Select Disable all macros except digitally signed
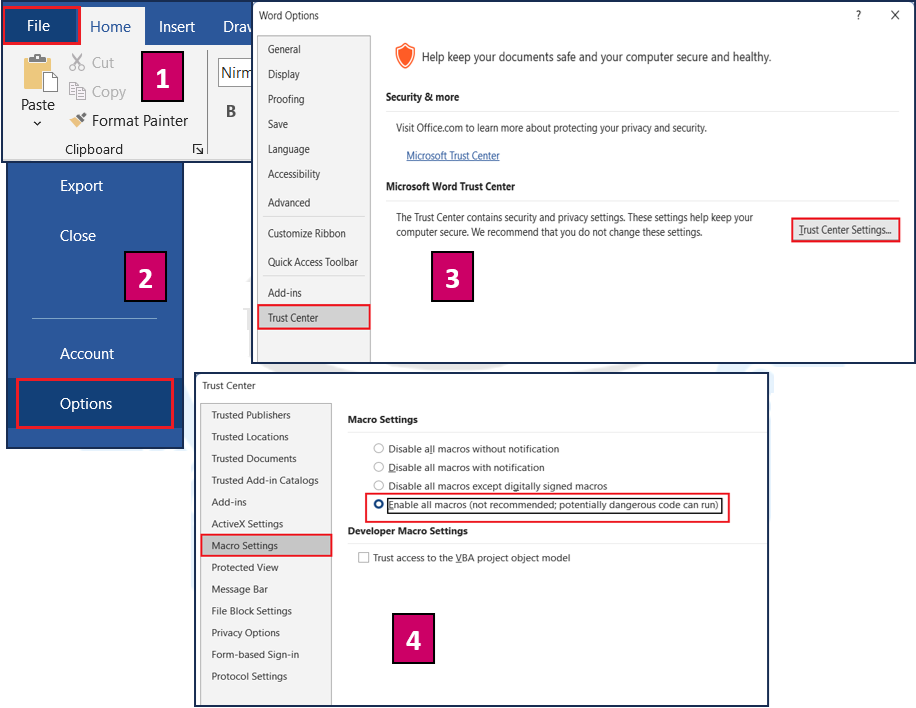The image size is (916, 708). coord(379,486)
